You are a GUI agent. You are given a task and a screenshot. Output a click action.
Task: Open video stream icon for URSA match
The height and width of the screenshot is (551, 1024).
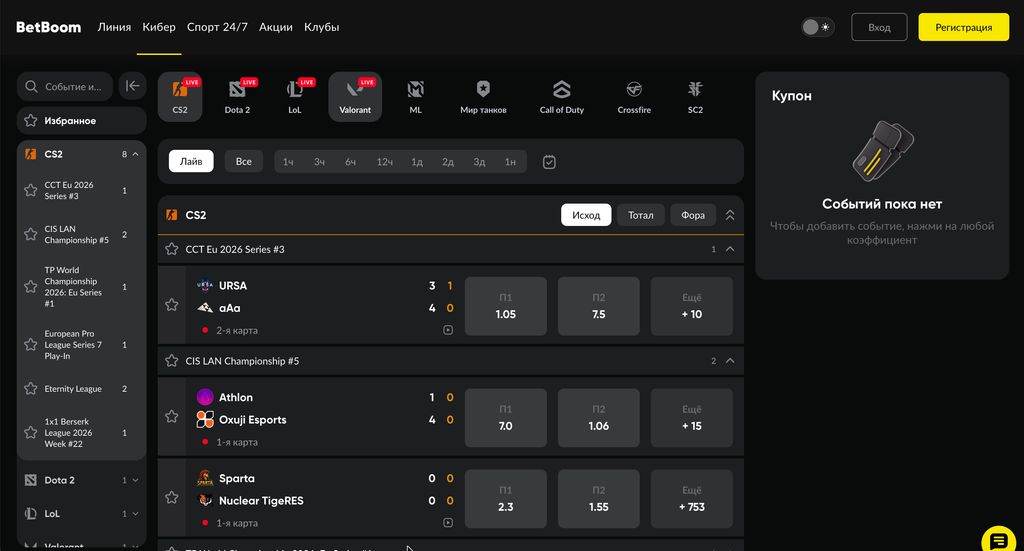[448, 330]
